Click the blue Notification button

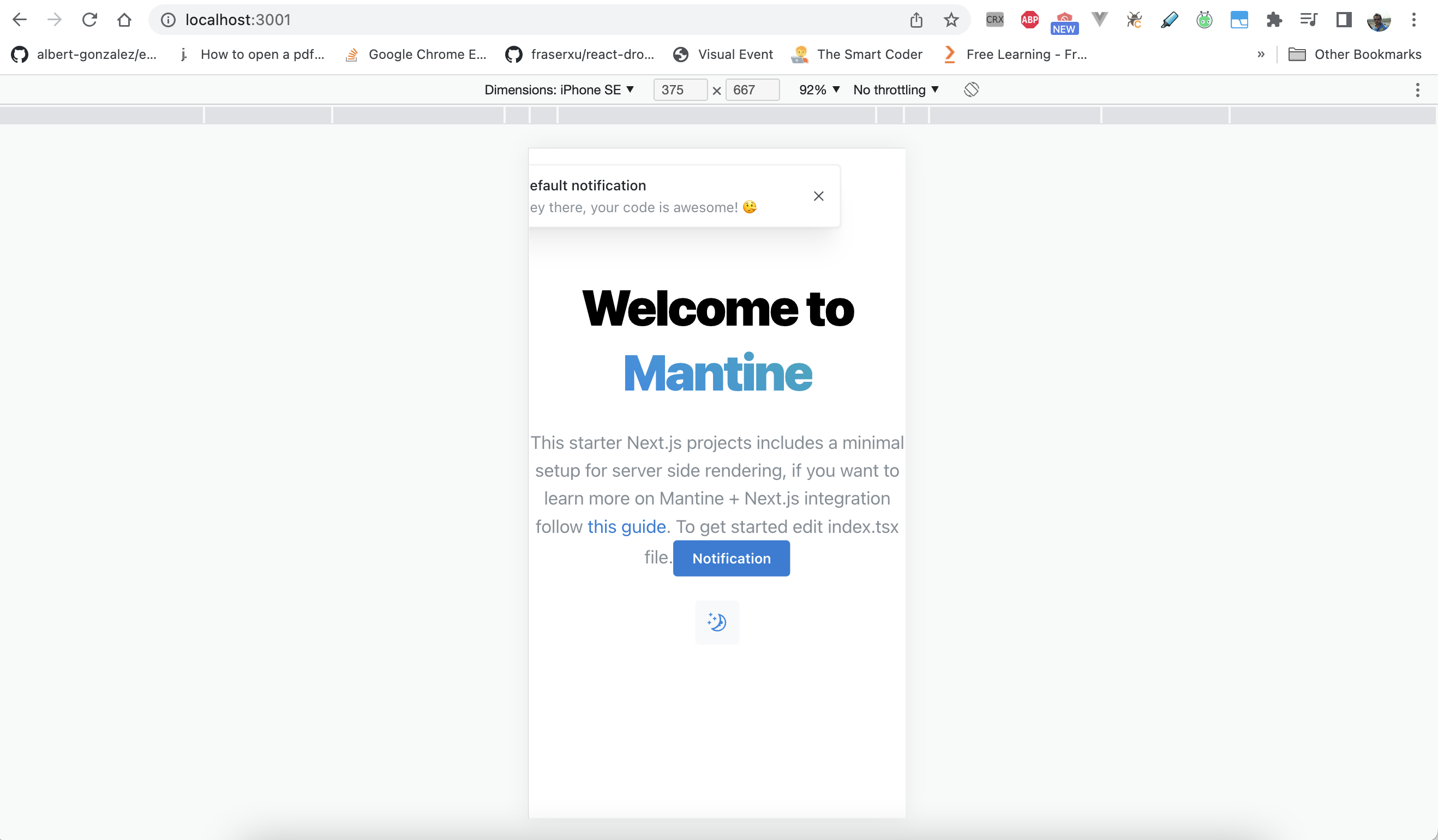point(731,558)
